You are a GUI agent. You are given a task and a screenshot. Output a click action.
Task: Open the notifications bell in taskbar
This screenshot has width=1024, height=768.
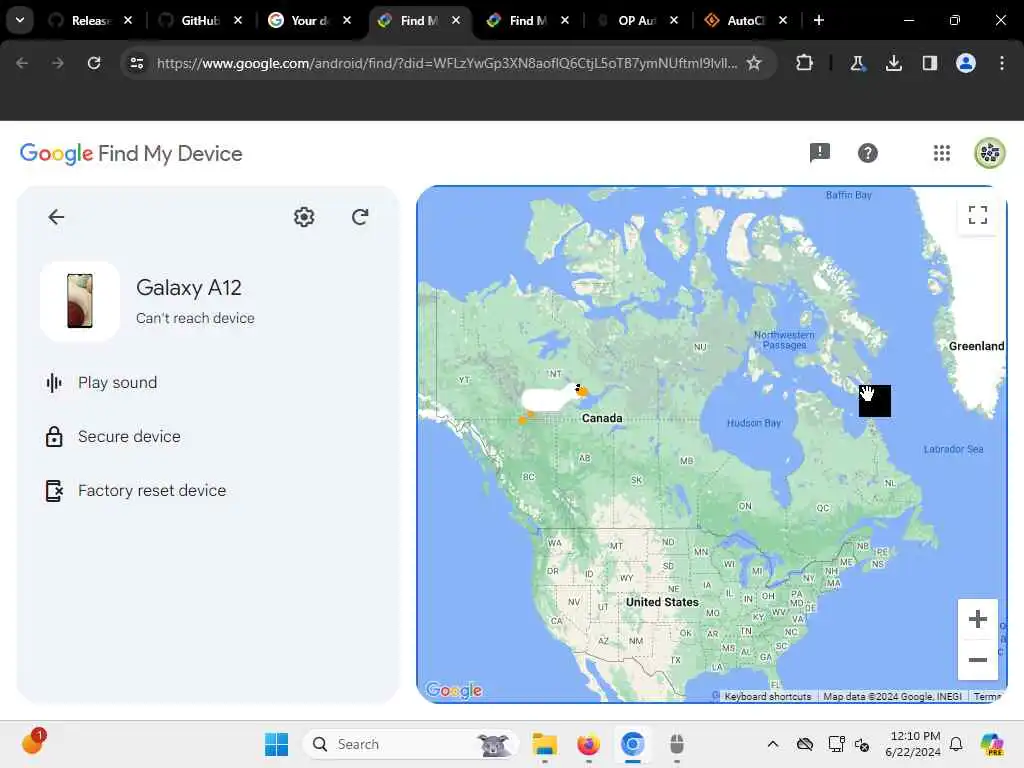click(956, 744)
